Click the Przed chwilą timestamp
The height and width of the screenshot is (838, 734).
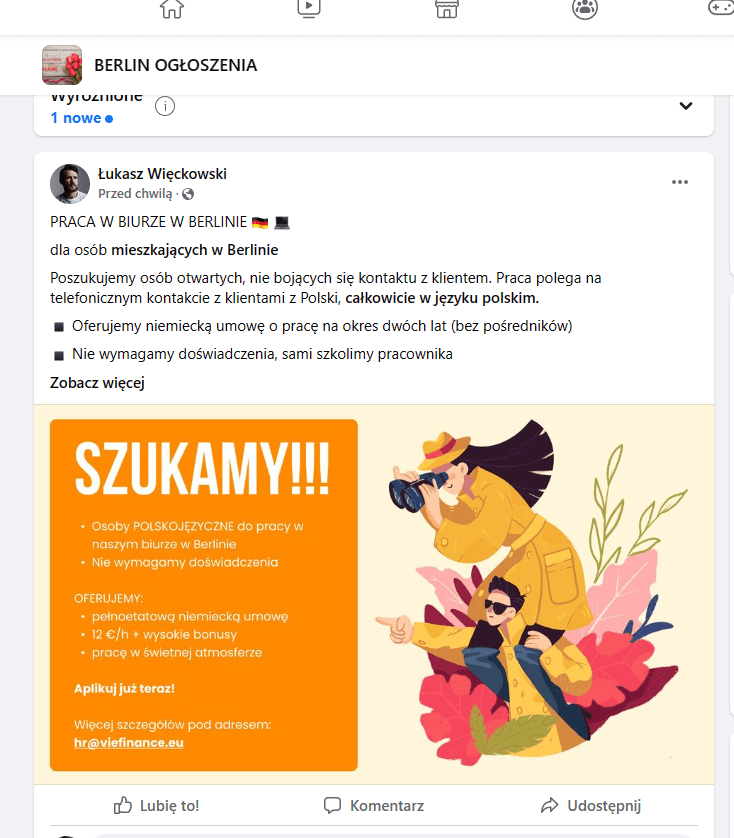(135, 194)
